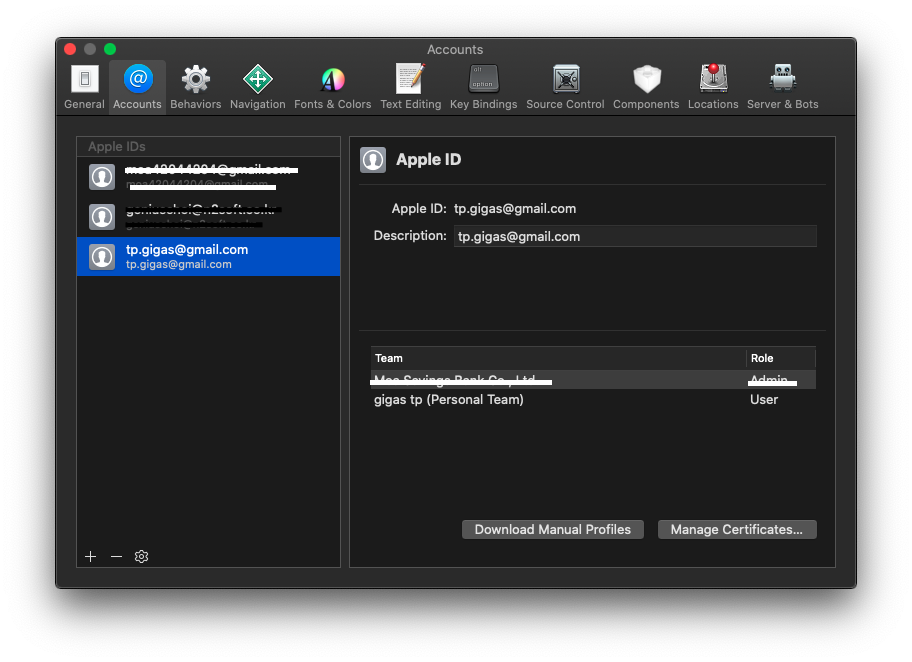Open Behaviors gear icon preferences

[x=195, y=87]
